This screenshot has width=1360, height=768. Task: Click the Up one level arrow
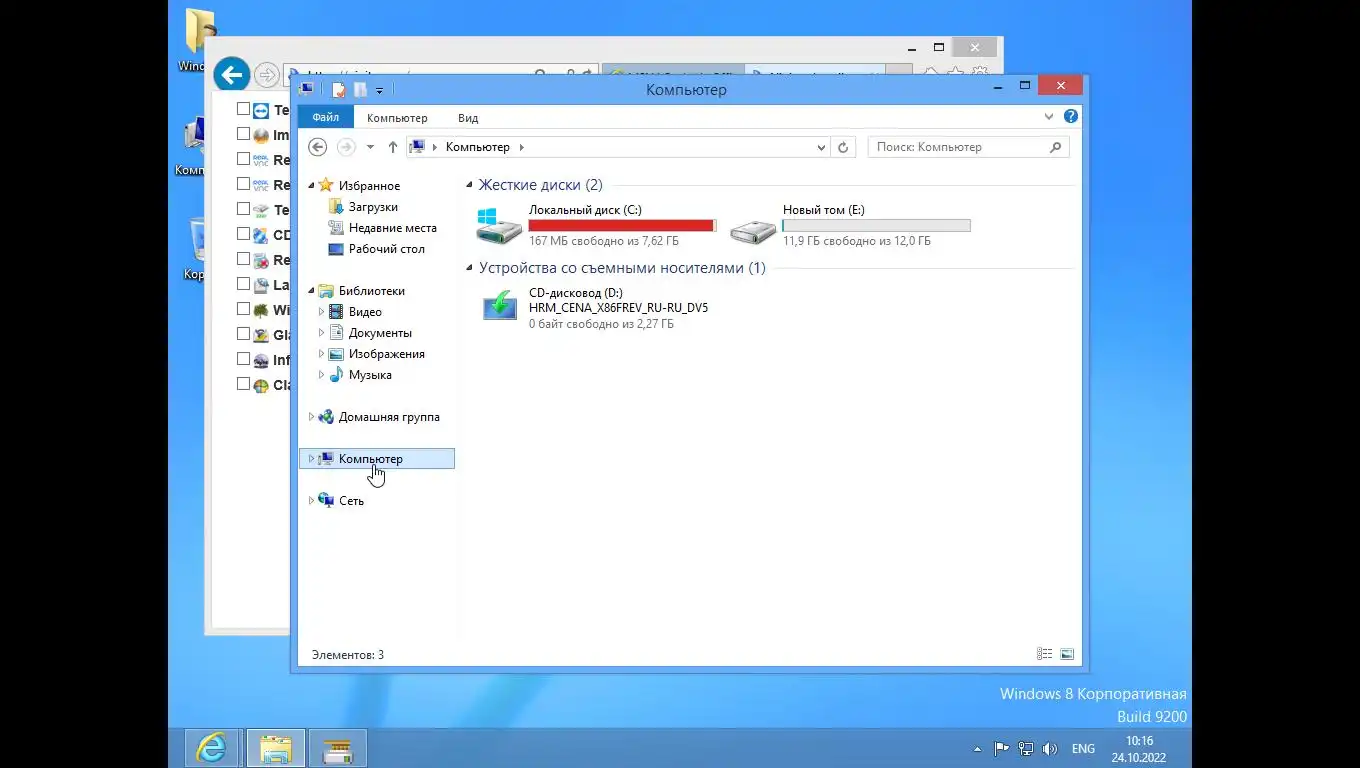(393, 147)
